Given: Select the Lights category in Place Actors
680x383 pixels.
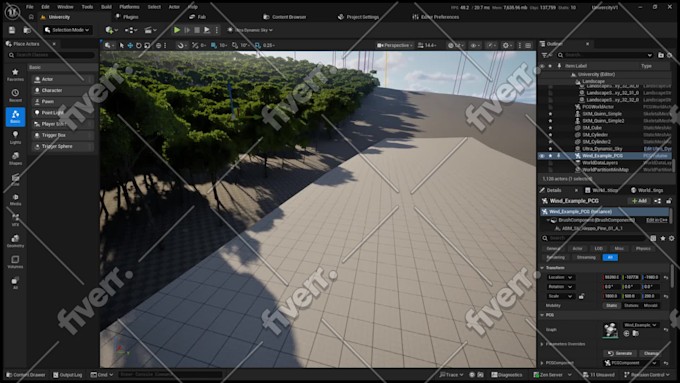Looking at the screenshot, I should pyautogui.click(x=15, y=137).
